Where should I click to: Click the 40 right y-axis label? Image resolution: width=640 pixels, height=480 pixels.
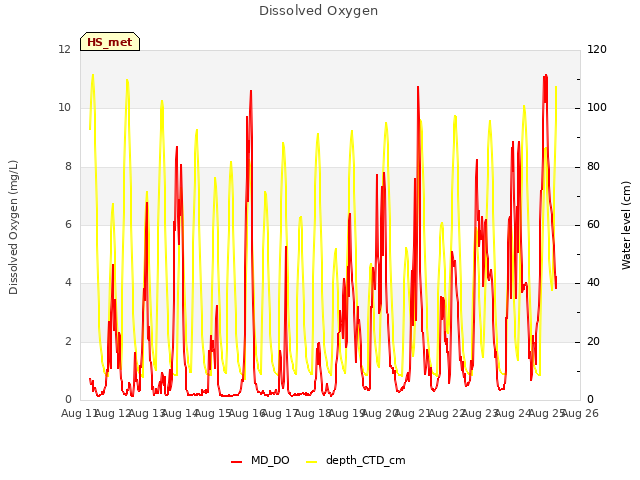point(593,283)
